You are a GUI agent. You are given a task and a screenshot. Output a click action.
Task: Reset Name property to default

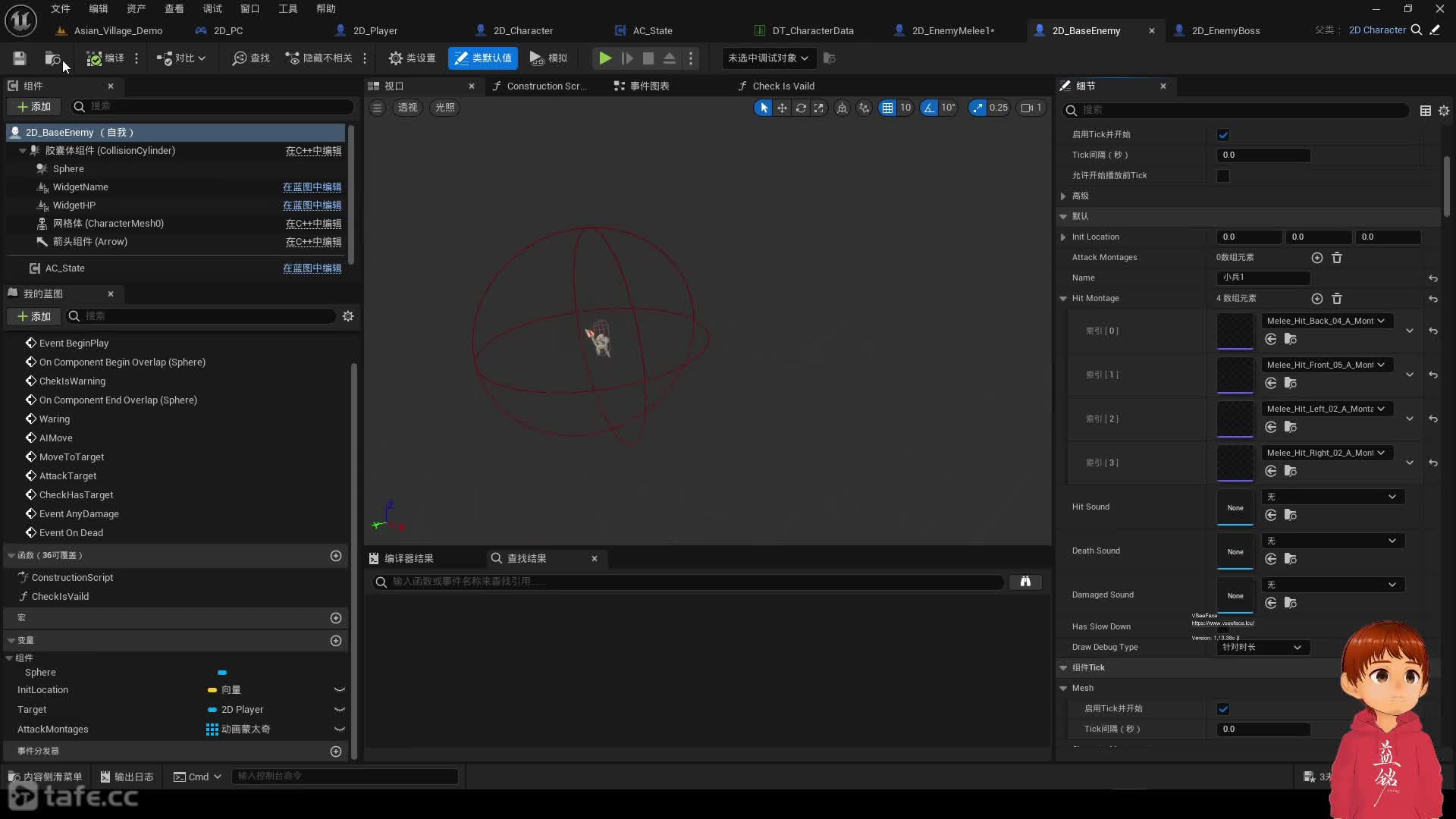click(1433, 278)
